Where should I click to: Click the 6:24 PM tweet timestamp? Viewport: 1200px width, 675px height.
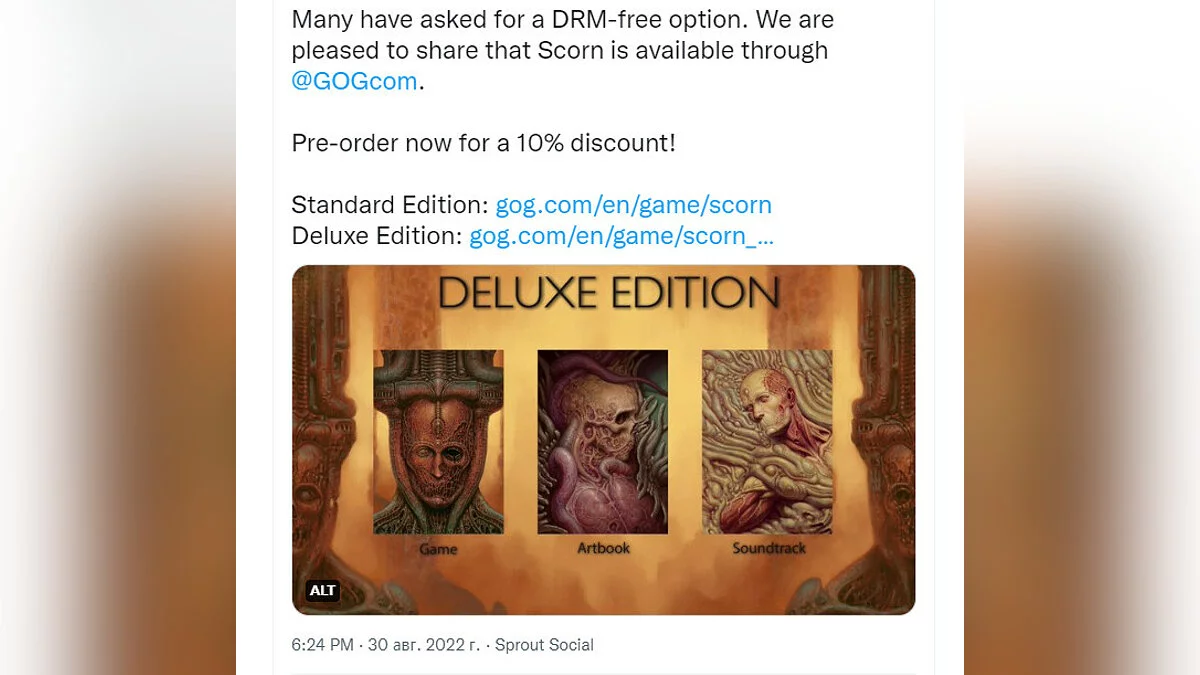coord(322,645)
